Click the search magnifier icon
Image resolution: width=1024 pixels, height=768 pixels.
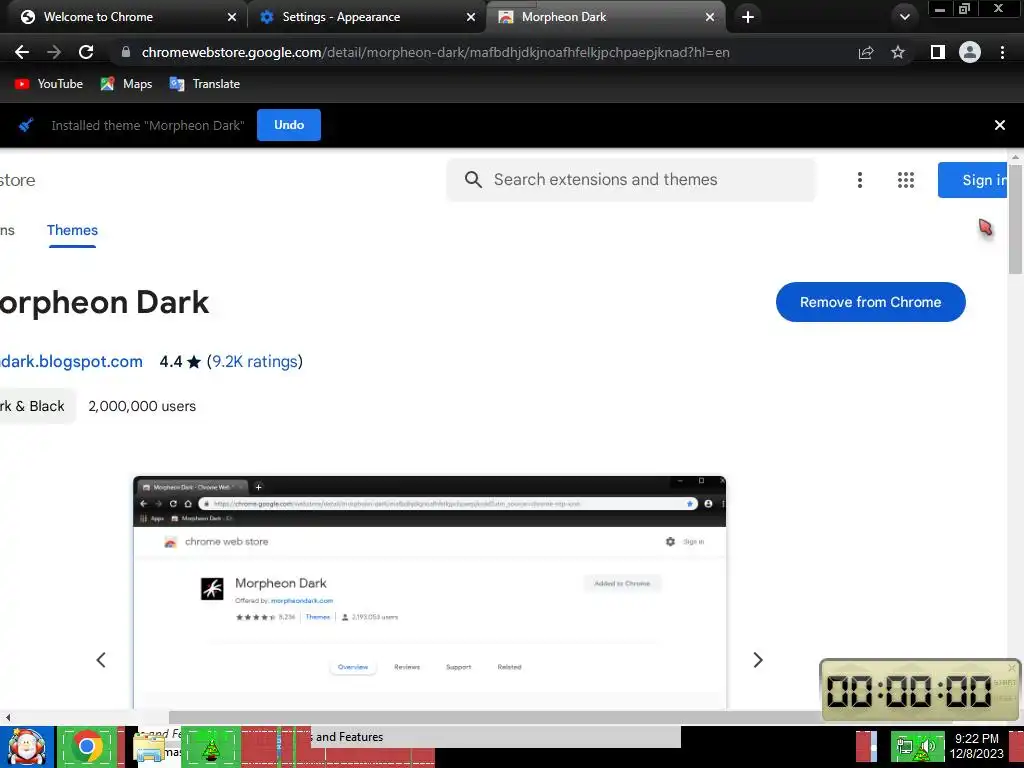(x=473, y=180)
